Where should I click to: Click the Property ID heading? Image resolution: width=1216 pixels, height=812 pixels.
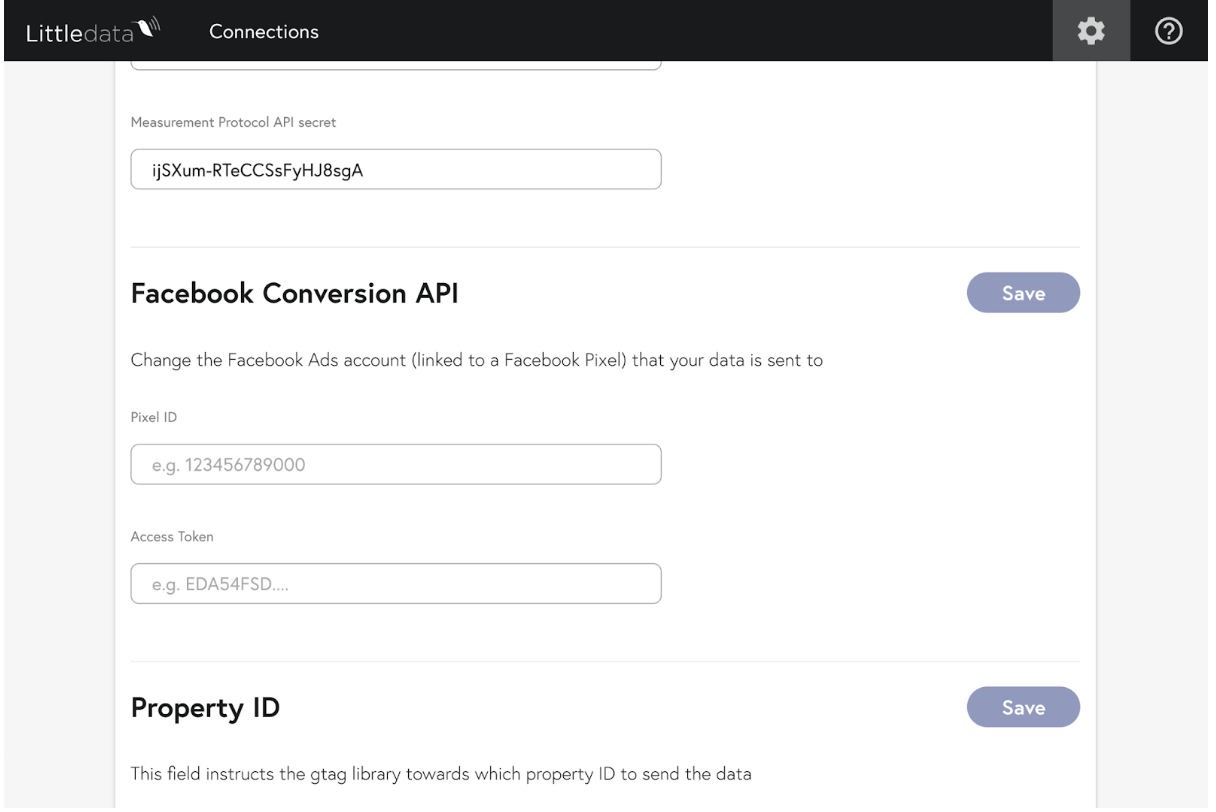[205, 708]
